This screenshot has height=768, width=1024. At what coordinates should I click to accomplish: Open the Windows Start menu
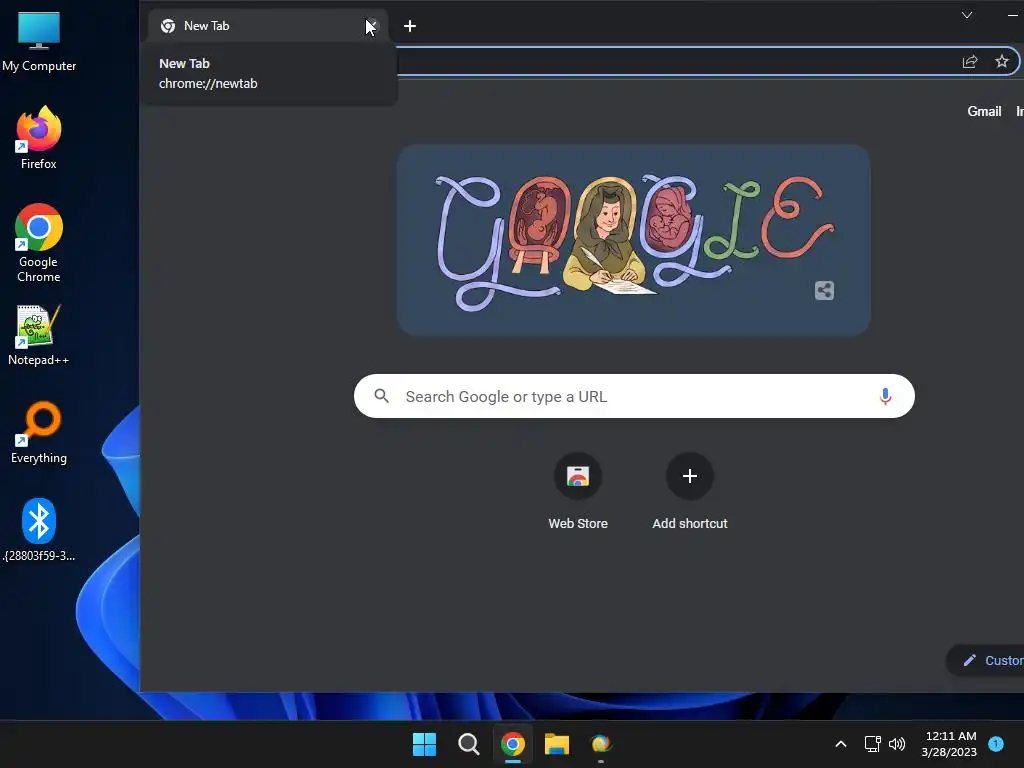click(x=424, y=744)
